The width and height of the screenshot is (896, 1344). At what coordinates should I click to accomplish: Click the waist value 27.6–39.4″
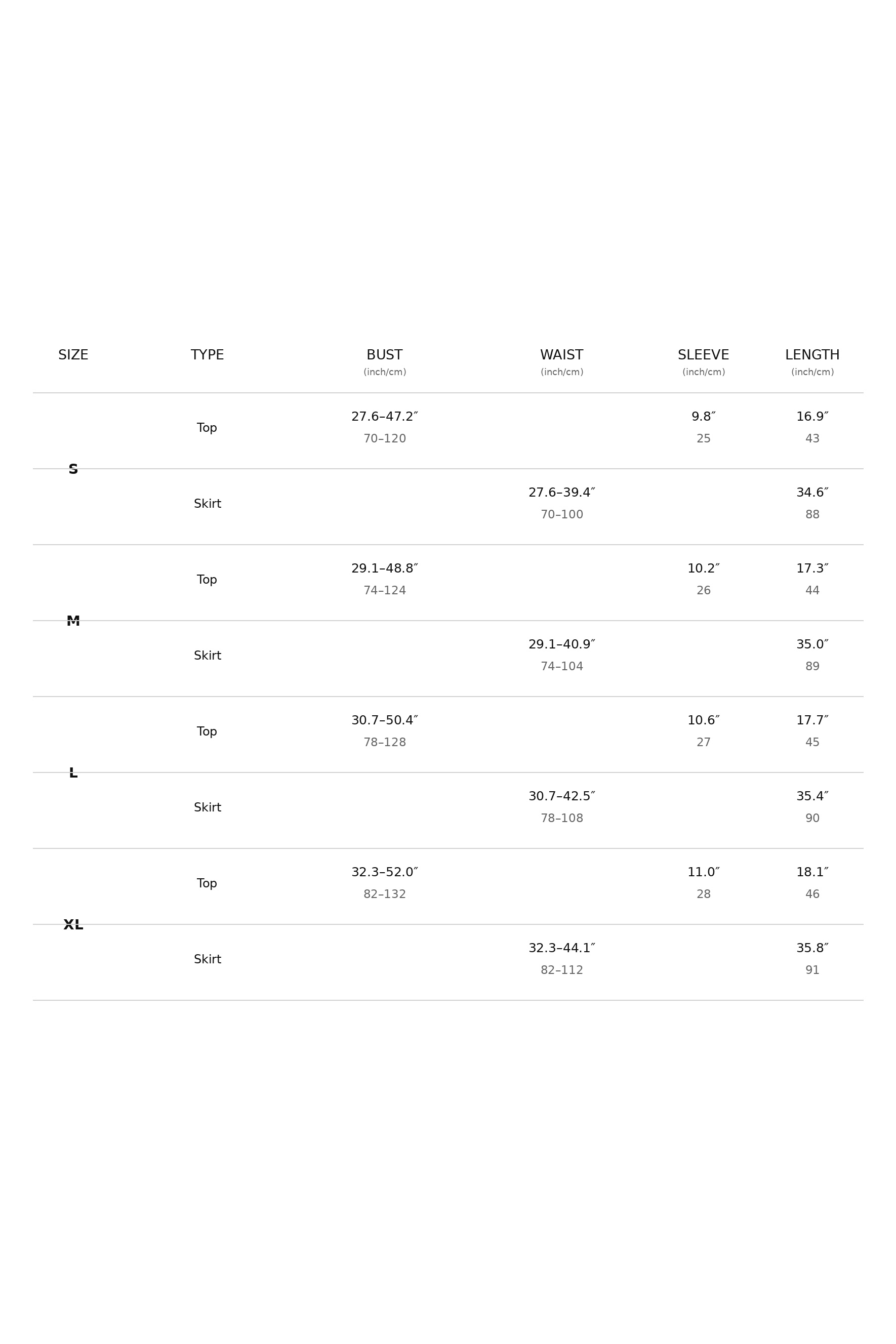click(x=562, y=493)
